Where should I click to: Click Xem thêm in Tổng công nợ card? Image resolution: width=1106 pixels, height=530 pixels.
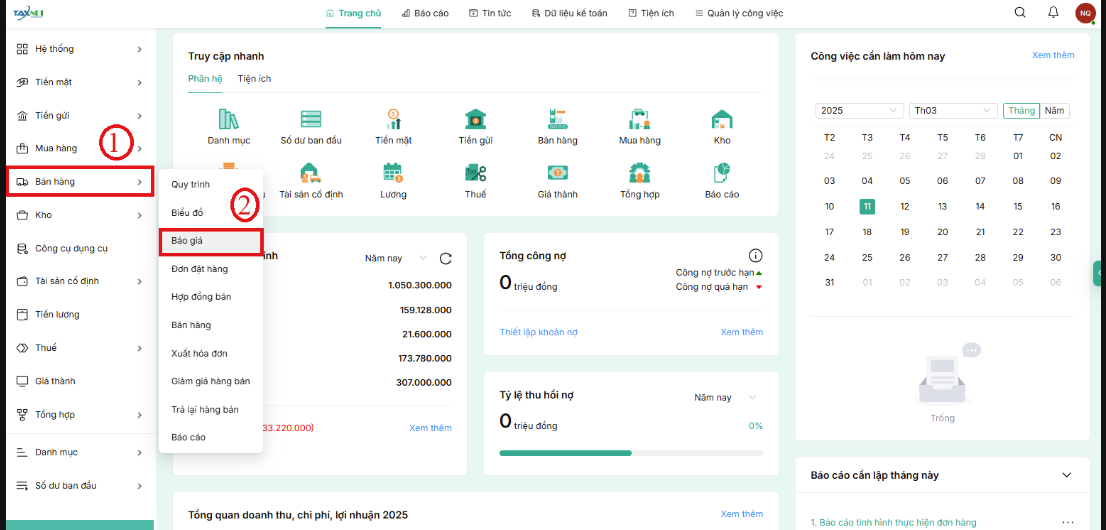(x=741, y=332)
